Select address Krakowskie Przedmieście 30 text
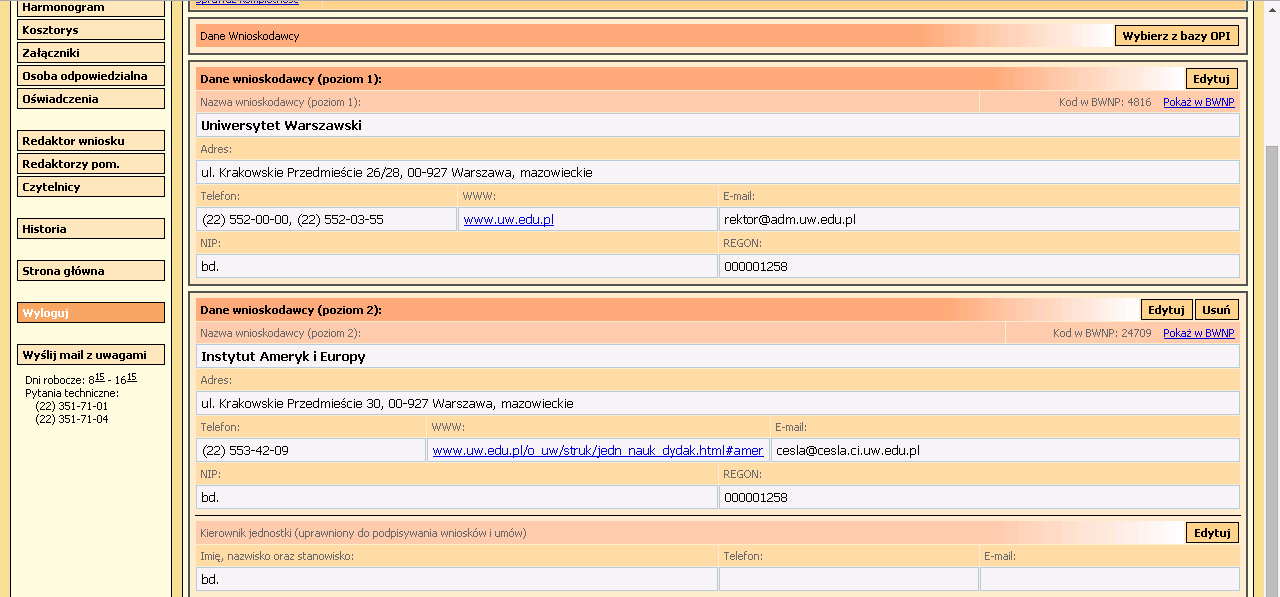The image size is (1280, 597). click(x=387, y=403)
